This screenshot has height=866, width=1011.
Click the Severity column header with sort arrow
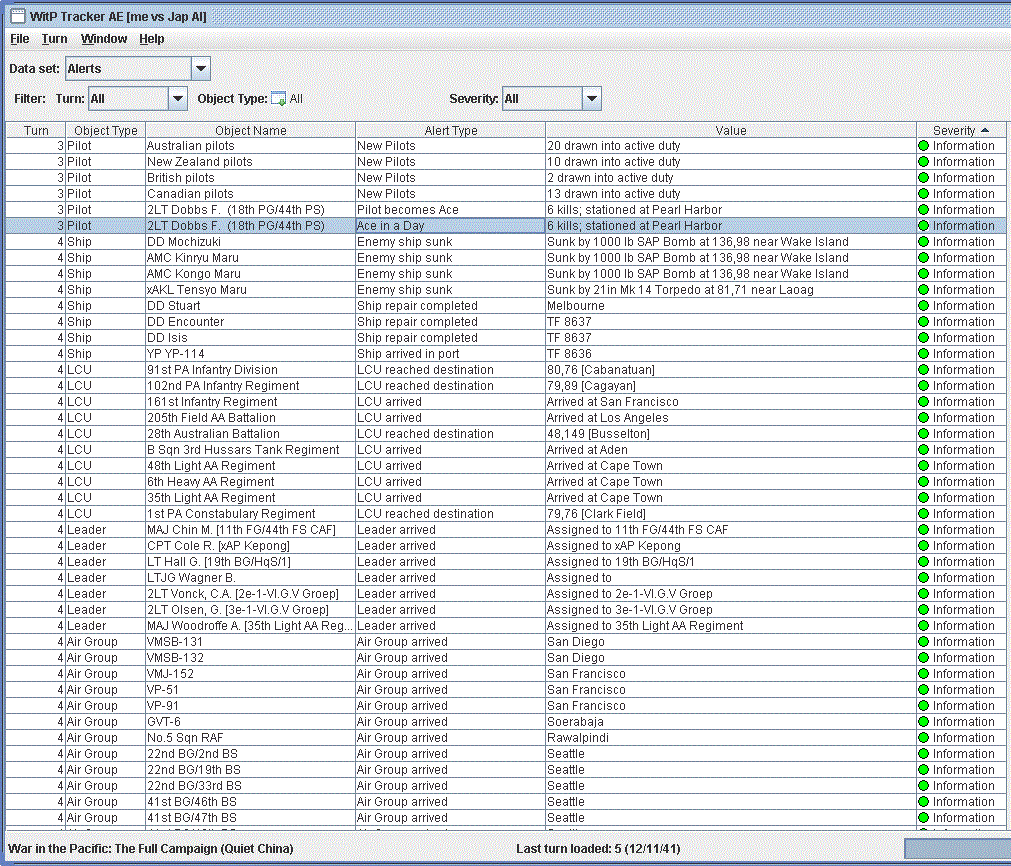(961, 130)
